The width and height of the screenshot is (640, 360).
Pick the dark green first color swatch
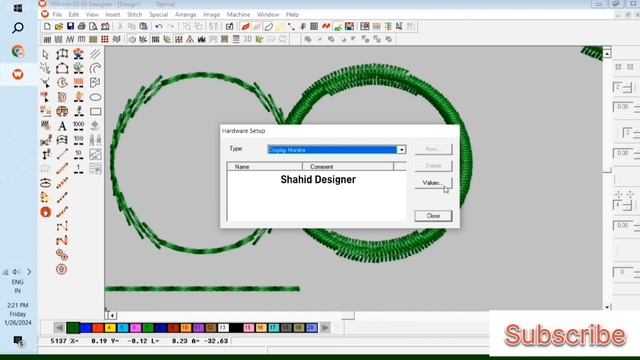pos(73,327)
